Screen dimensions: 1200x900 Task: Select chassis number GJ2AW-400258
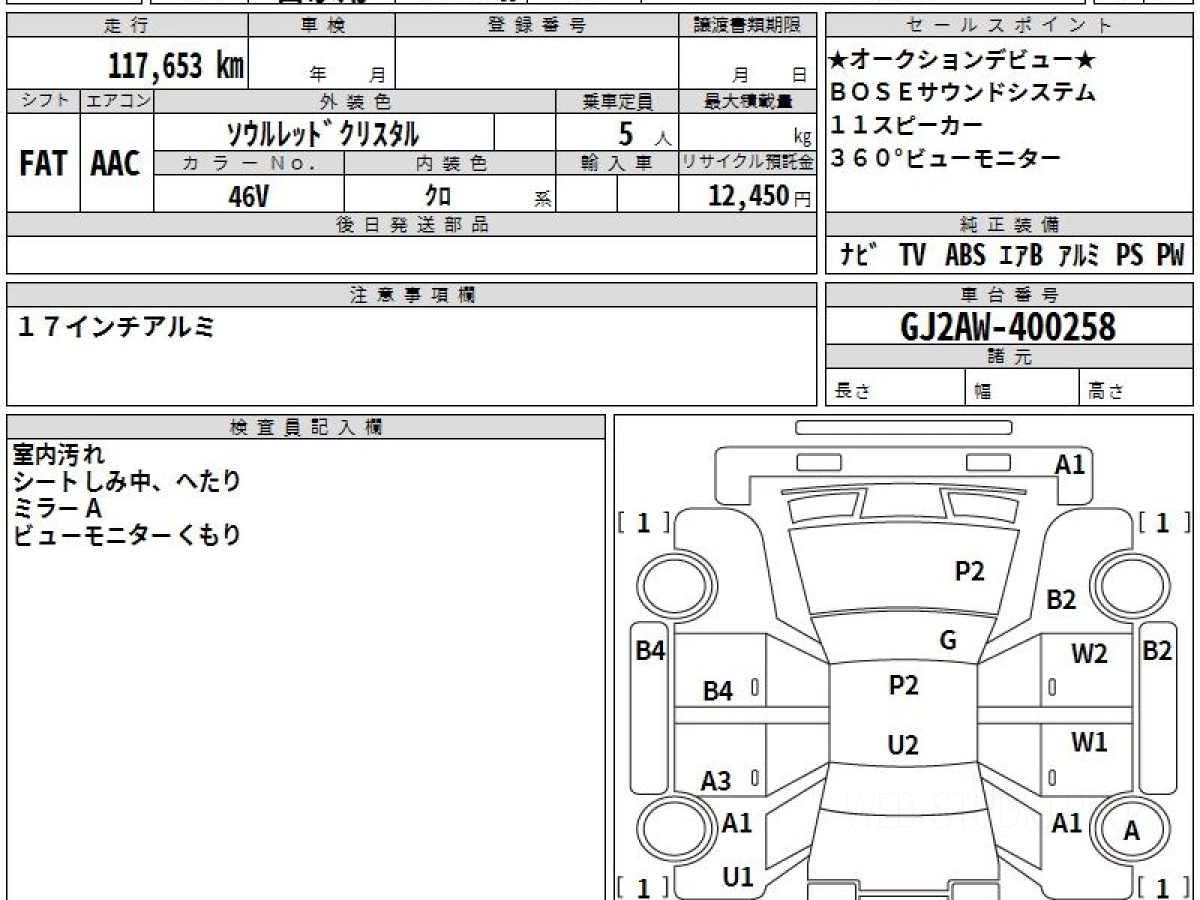pos(1008,326)
